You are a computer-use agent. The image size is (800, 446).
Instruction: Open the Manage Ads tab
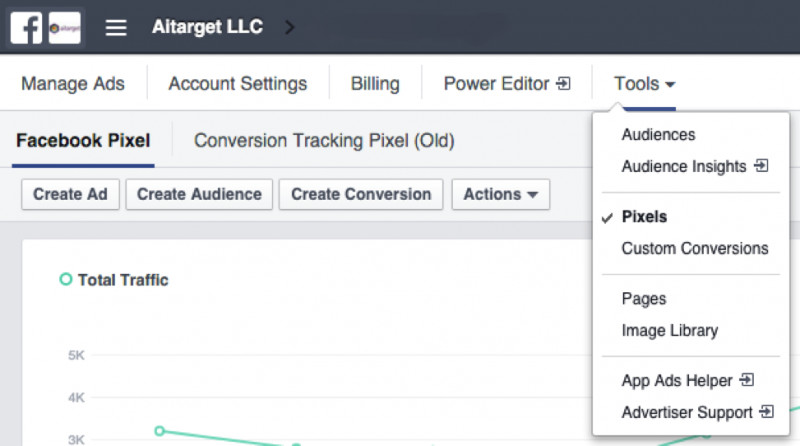tap(73, 84)
